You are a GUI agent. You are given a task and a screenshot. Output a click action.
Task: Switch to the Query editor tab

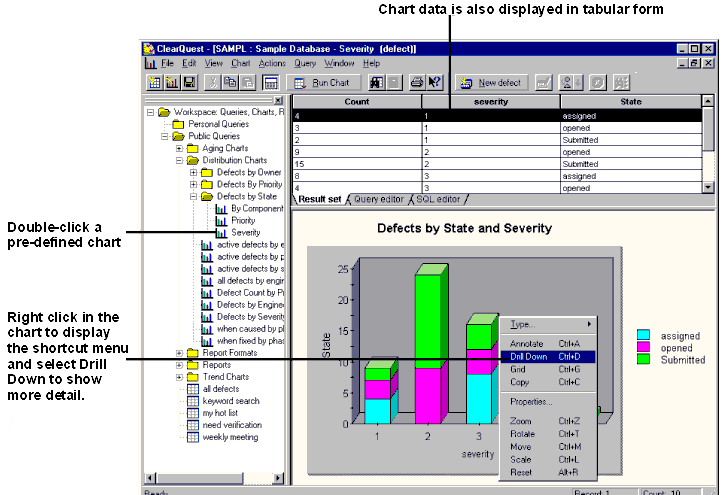point(378,199)
